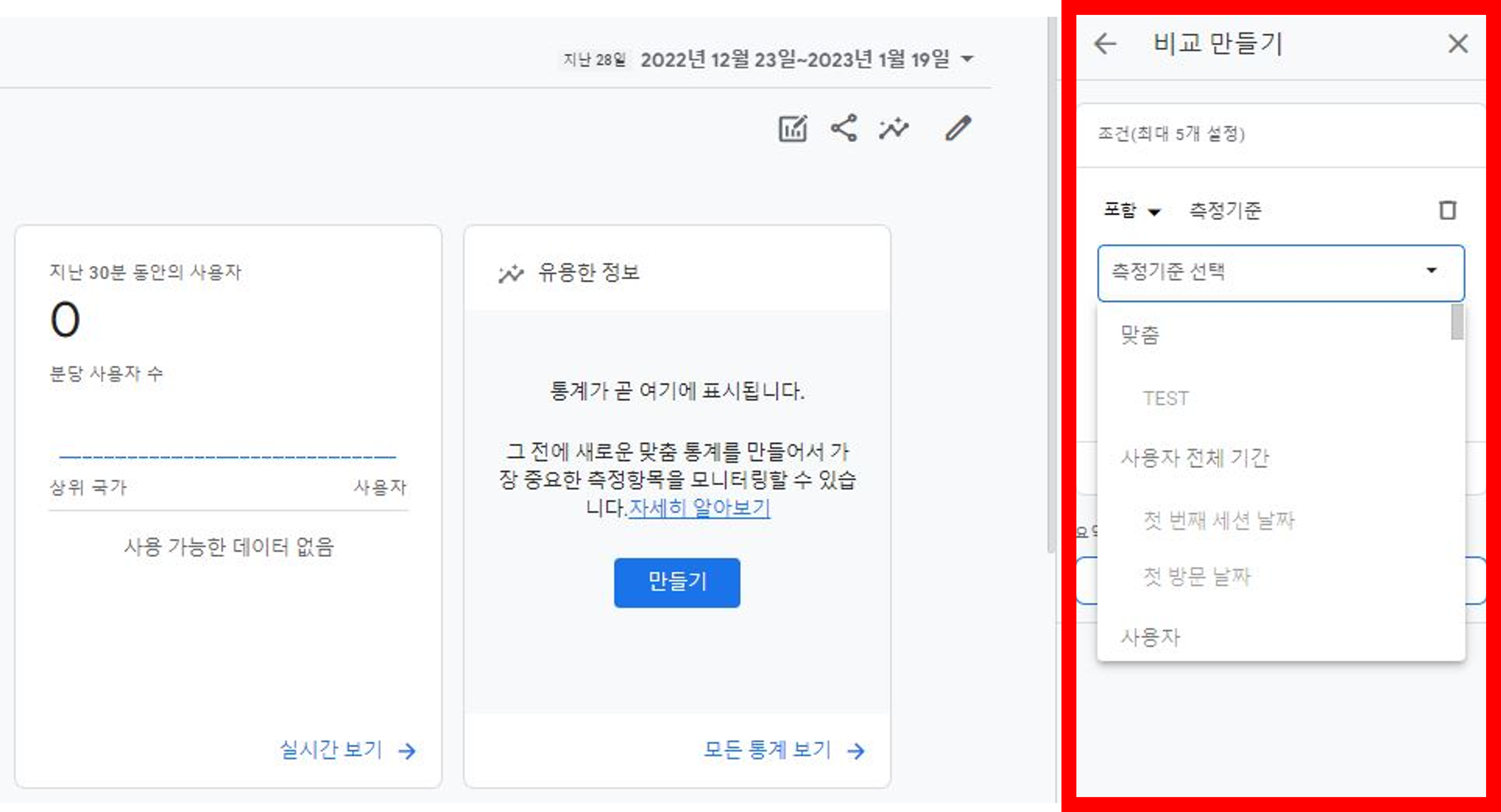Open the date range dropdown arrow
1501x812 pixels.
967,59
